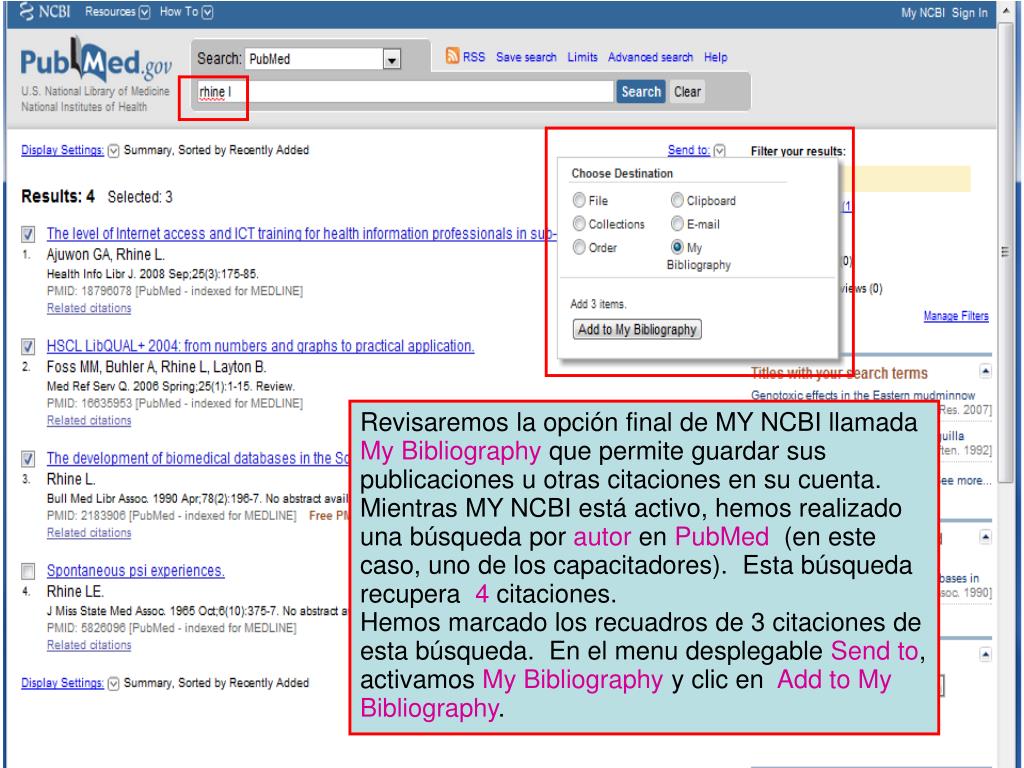Click the bottom Display Settings link
This screenshot has height=768, width=1024.
(62, 683)
